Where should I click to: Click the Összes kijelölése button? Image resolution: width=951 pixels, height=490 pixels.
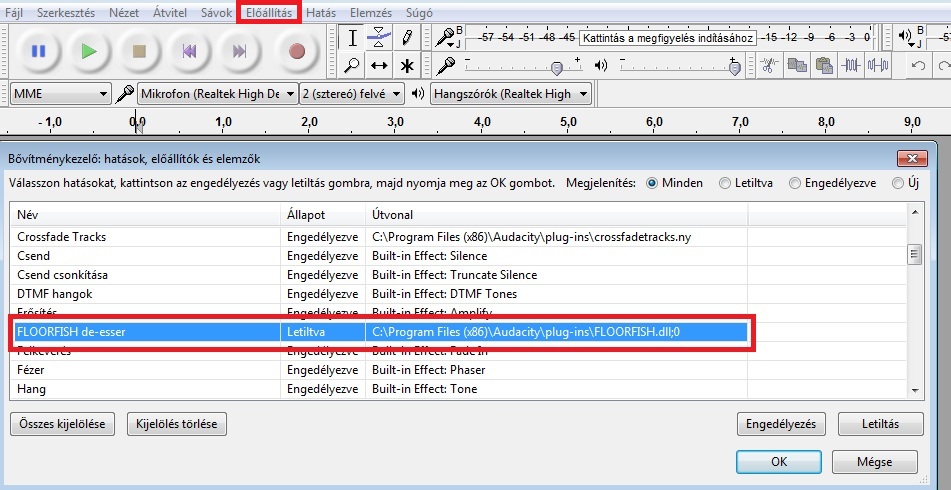coord(62,424)
